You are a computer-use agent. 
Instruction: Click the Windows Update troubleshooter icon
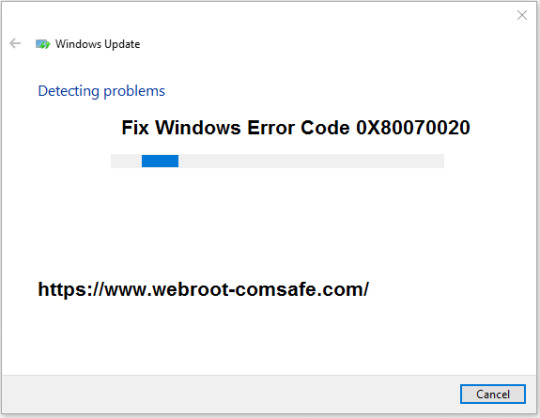pos(43,44)
